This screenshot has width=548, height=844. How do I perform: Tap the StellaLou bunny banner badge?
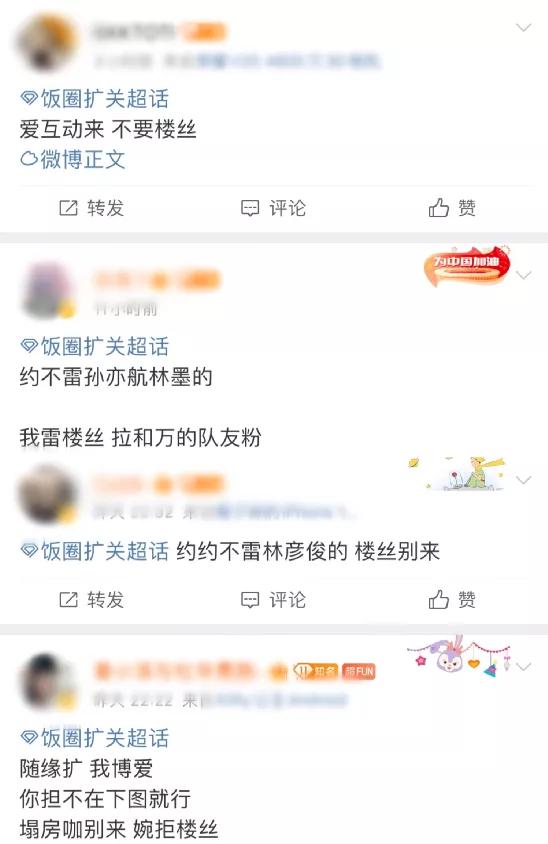coord(458,657)
